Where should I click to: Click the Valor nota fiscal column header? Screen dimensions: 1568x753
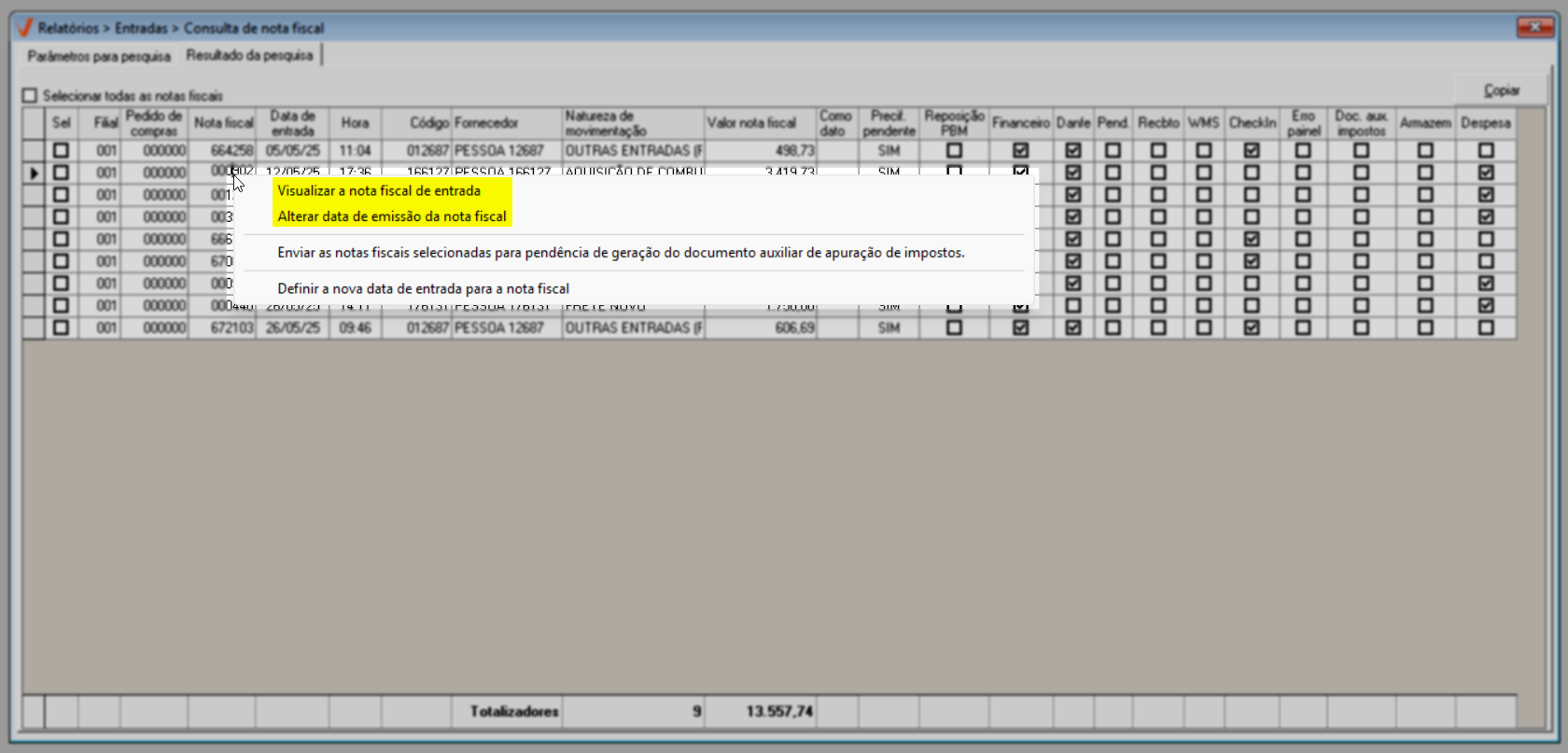click(751, 123)
